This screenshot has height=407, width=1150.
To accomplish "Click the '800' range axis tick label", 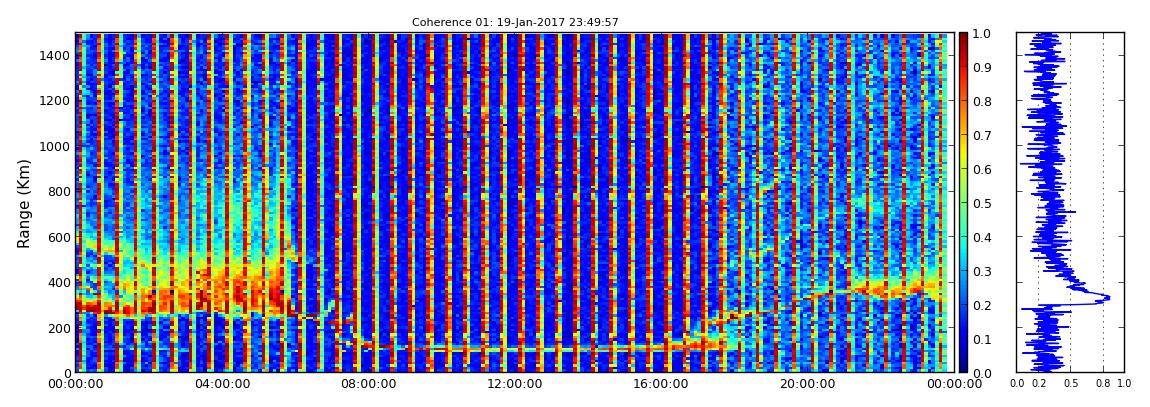I will [x=59, y=191].
